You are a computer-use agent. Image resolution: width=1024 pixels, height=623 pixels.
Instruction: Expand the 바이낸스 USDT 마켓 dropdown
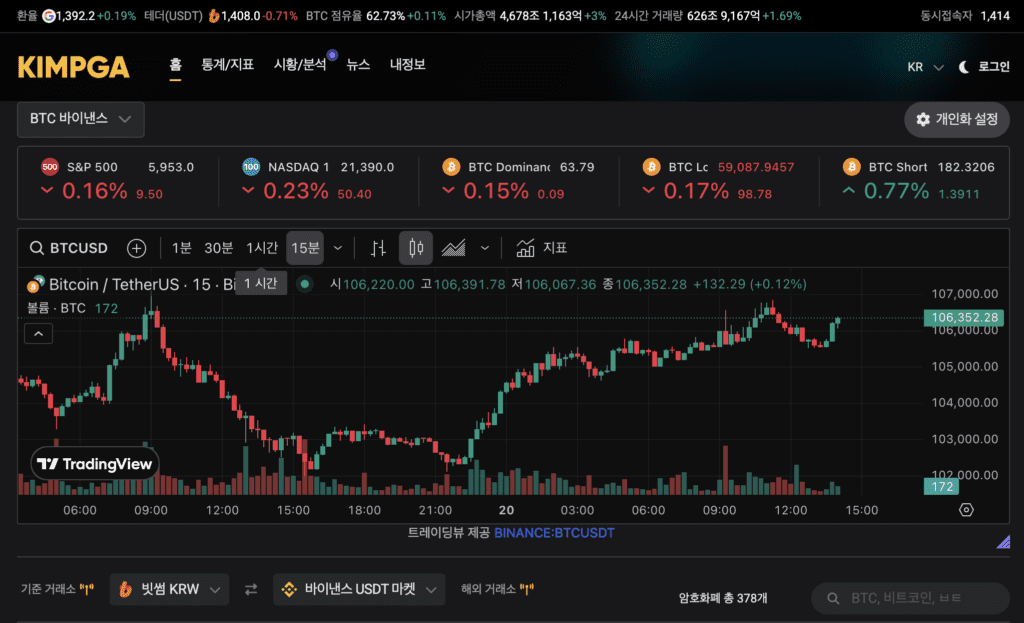click(359, 590)
